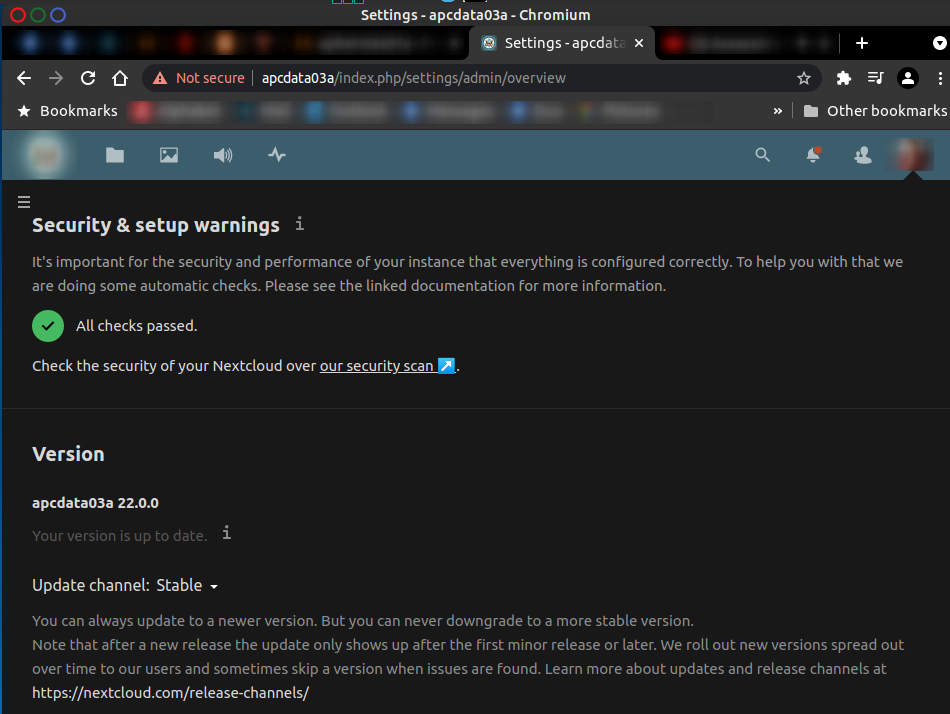Open a new browser tab

862,43
